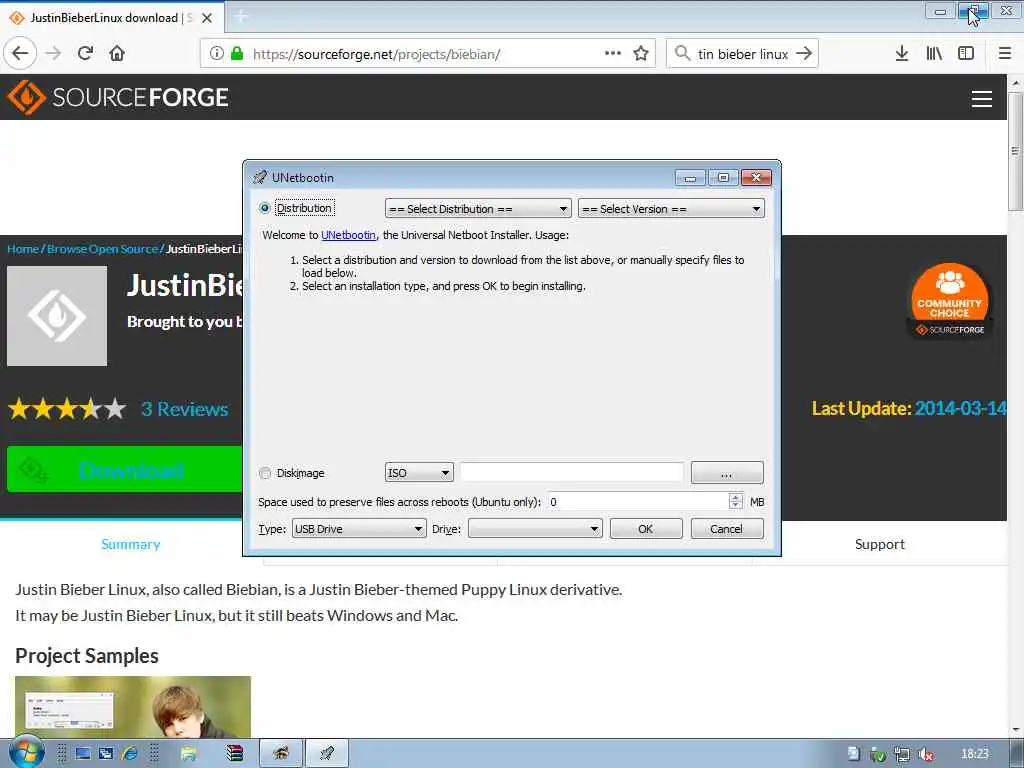Open a new browser tab
The image size is (1024, 768).
pyautogui.click(x=240, y=17)
